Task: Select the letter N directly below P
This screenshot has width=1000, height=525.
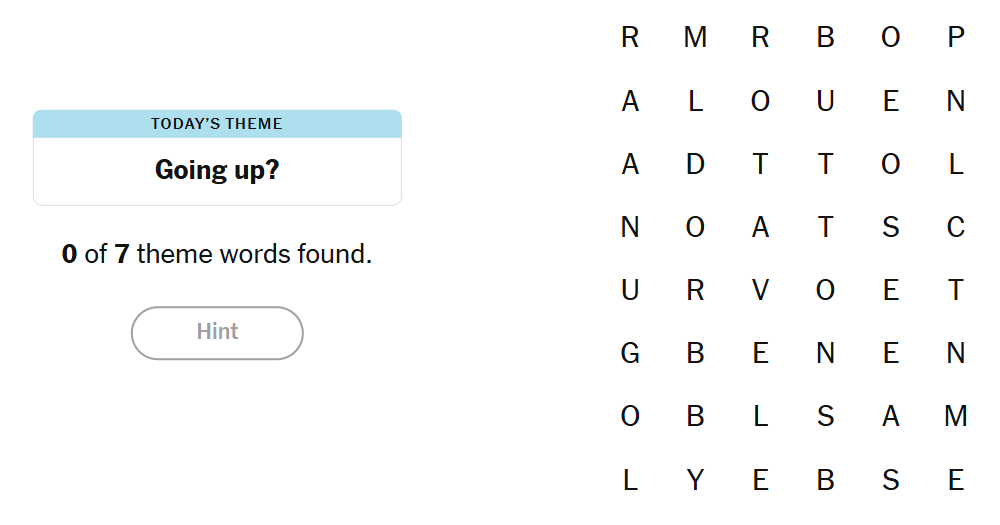Action: pyautogui.click(x=956, y=101)
